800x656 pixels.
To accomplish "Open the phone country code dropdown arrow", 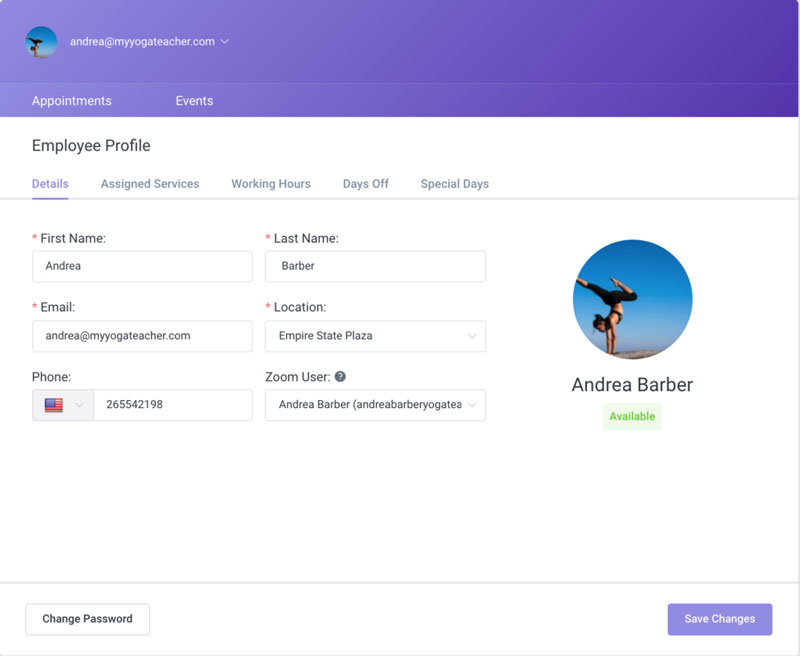I will (79, 405).
